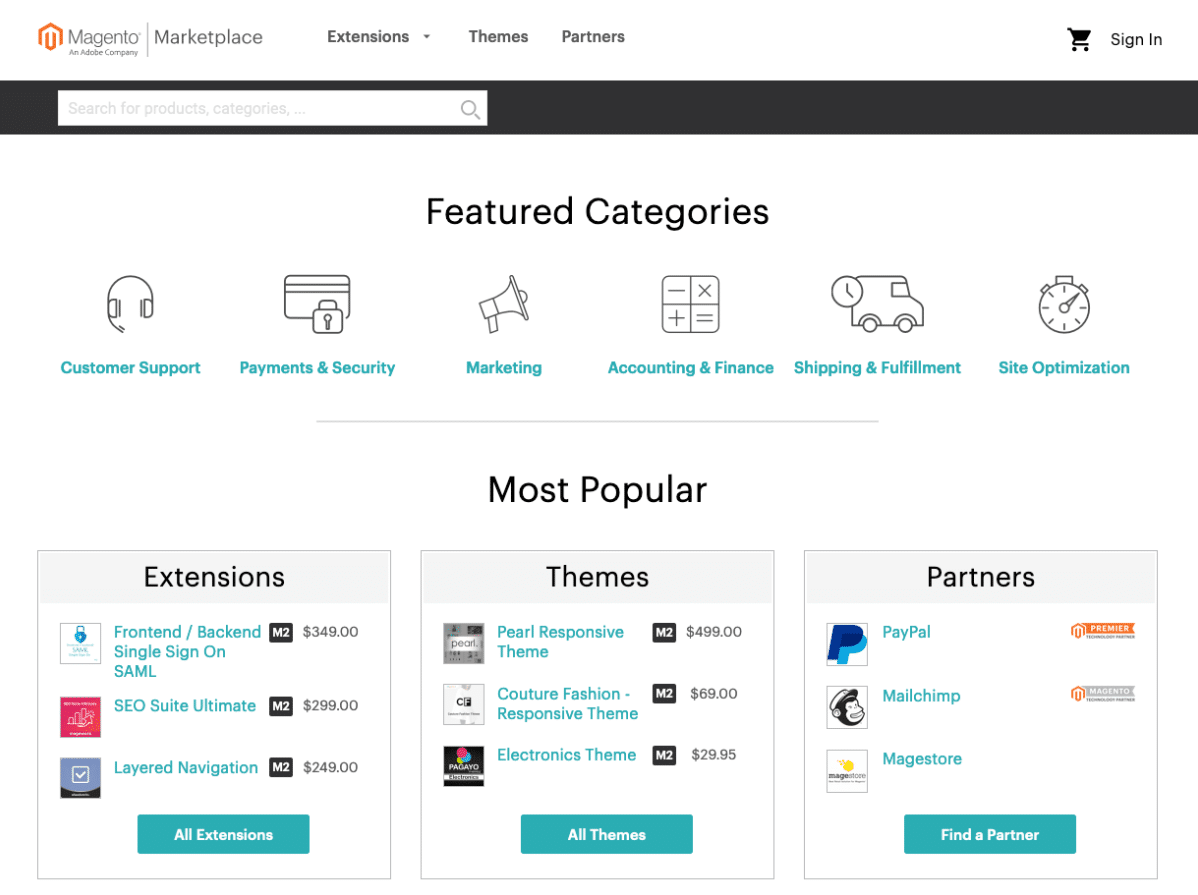Viewport: 1198px width, 895px height.
Task: Click the search magnifier icon
Action: pyautogui.click(x=470, y=109)
